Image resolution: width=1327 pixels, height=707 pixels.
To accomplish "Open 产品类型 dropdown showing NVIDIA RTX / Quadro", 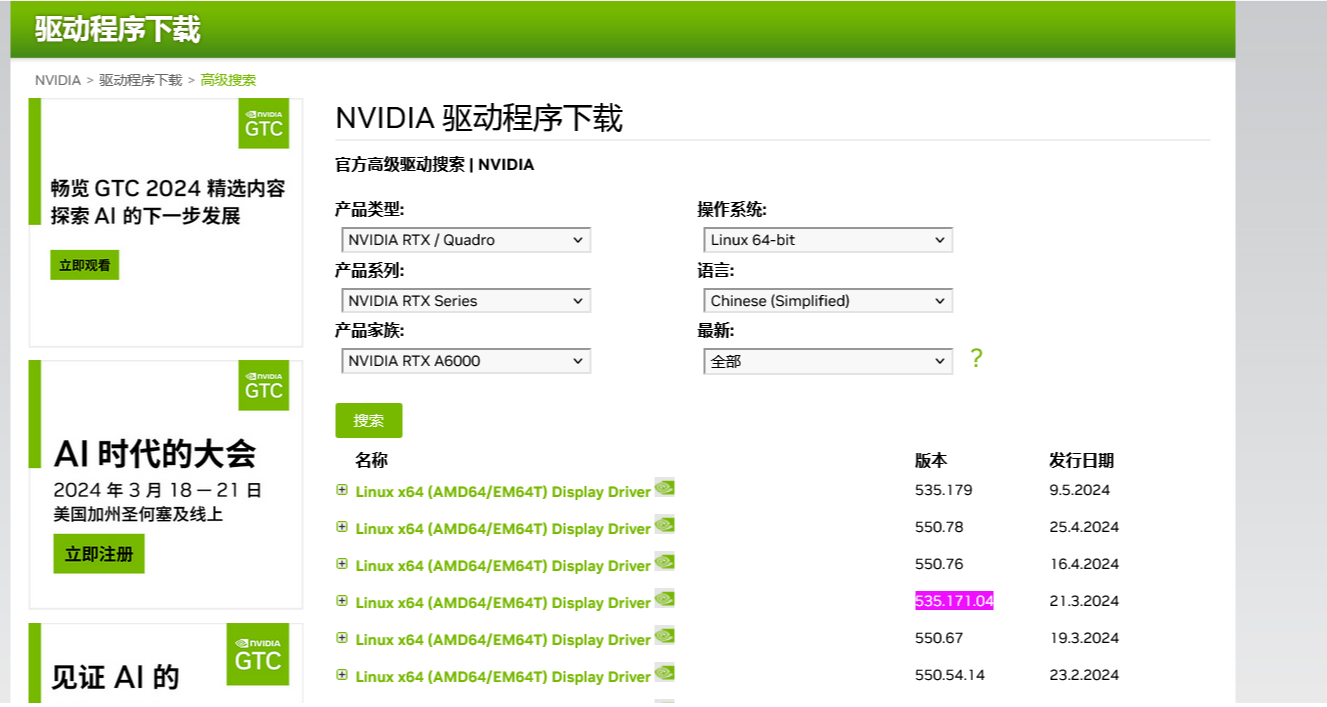I will [466, 240].
